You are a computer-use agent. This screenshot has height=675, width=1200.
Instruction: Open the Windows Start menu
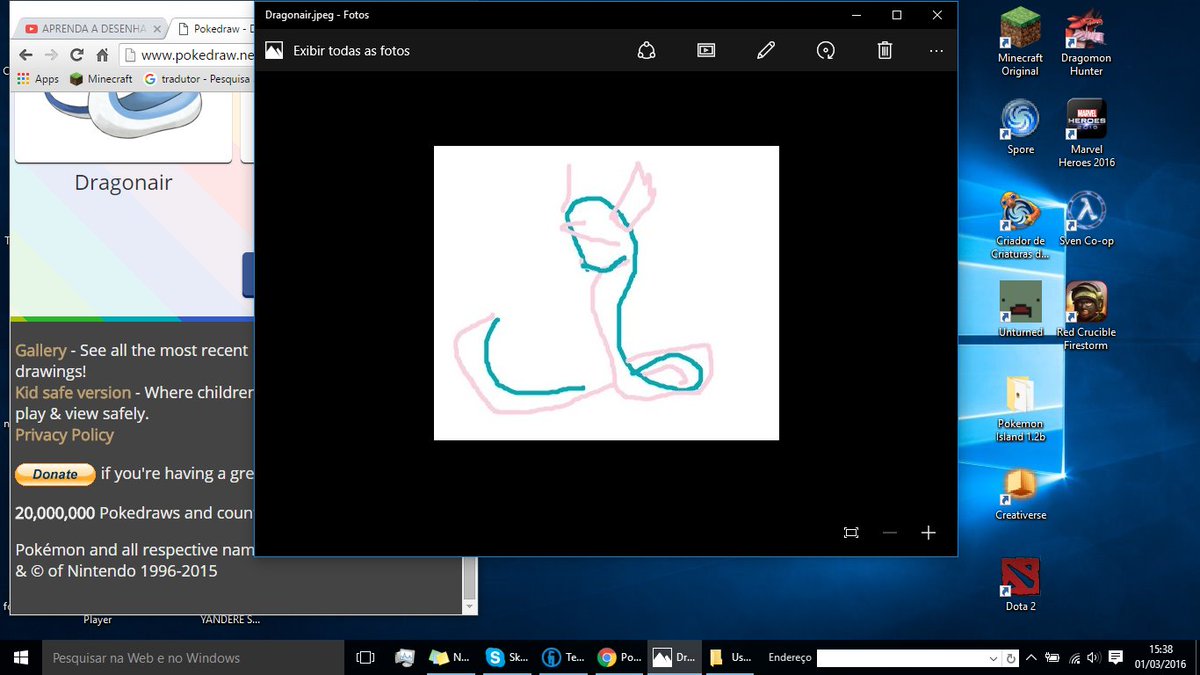tap(20, 657)
